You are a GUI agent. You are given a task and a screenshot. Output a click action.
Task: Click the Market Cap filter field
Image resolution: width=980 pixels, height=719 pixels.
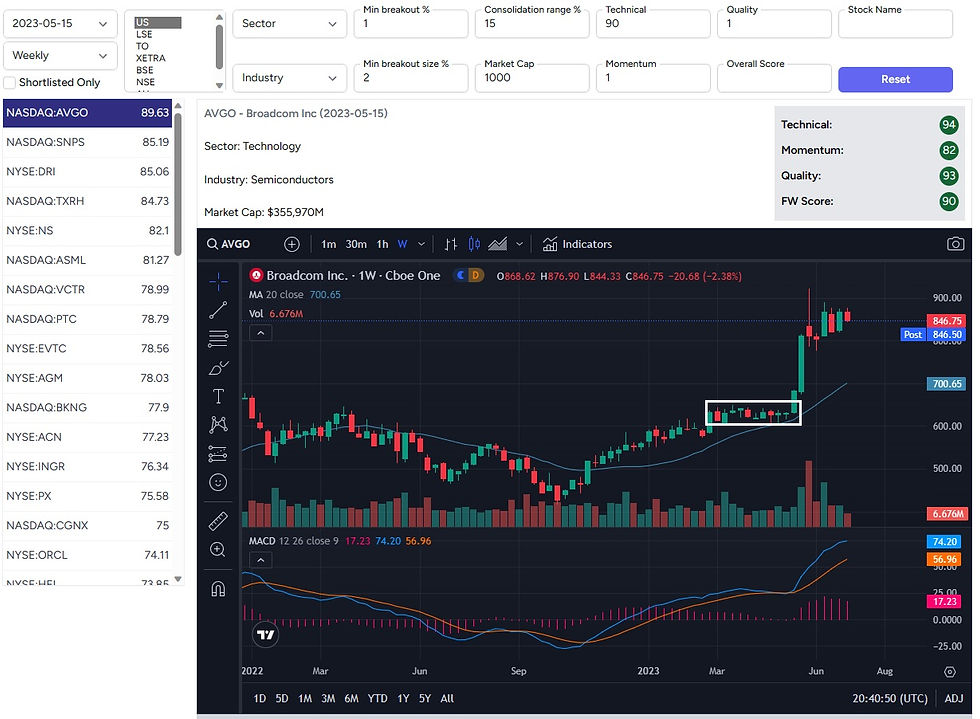(532, 78)
